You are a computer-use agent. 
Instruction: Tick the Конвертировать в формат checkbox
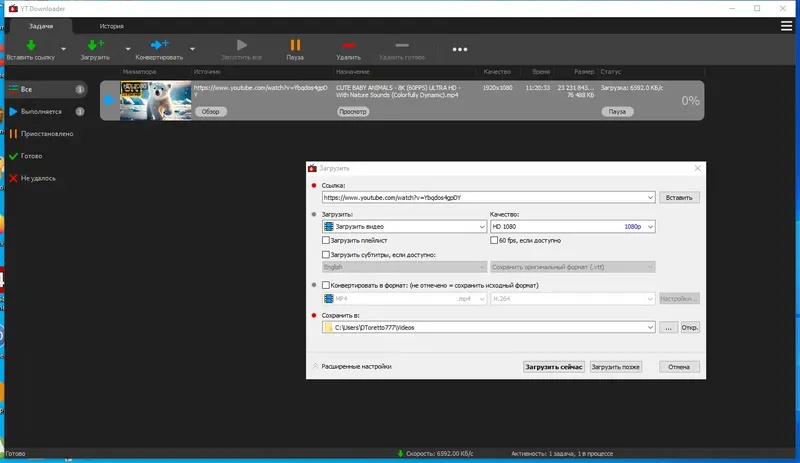click(x=326, y=285)
